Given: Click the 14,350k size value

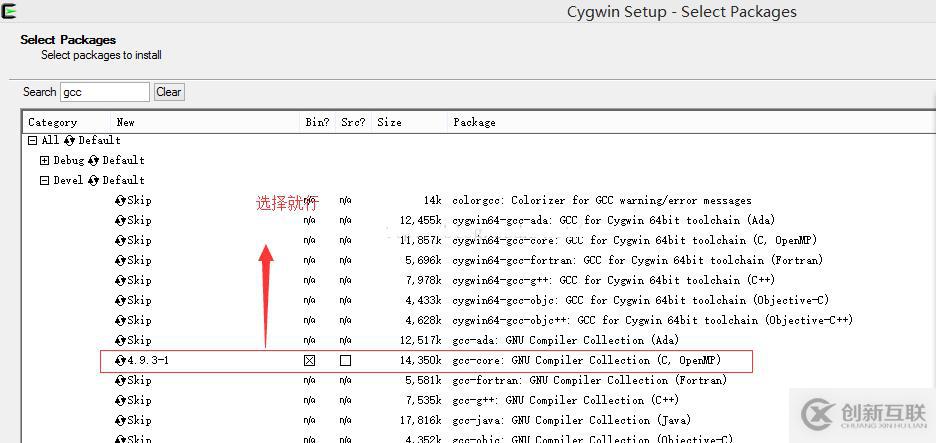Looking at the screenshot, I should [421, 361].
